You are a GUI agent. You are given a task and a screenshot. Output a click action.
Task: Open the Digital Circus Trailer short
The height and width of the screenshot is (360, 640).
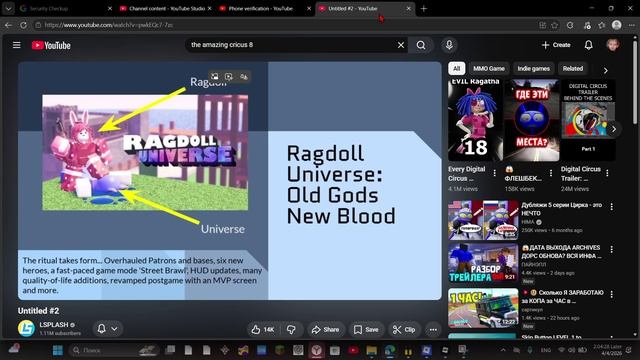coord(588,120)
